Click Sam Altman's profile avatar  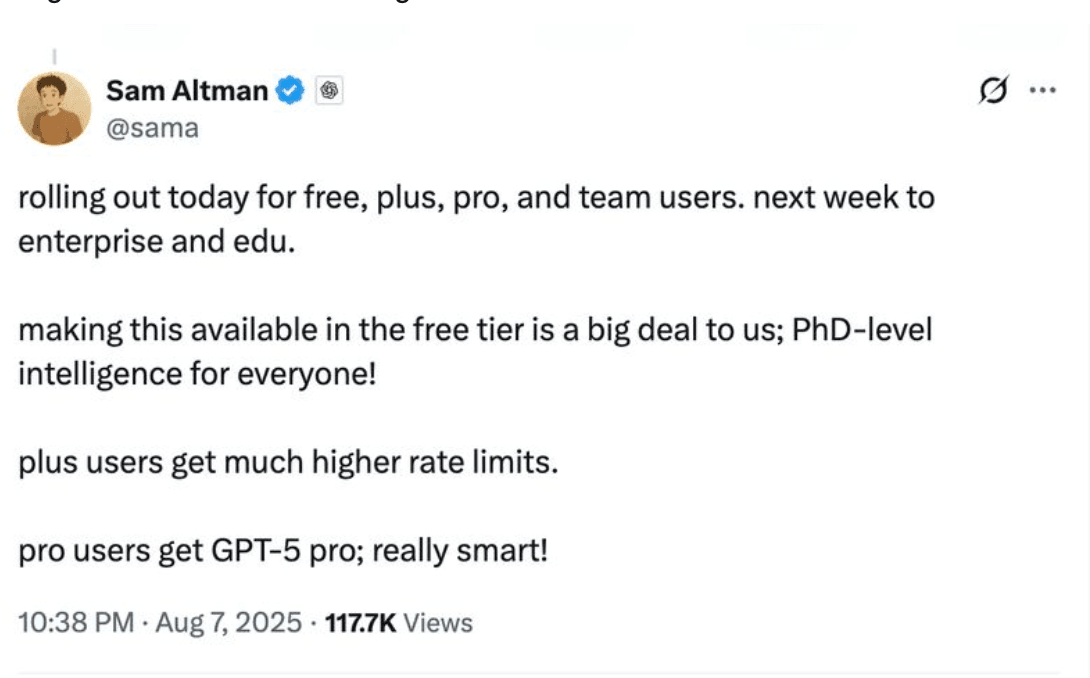tap(54, 109)
